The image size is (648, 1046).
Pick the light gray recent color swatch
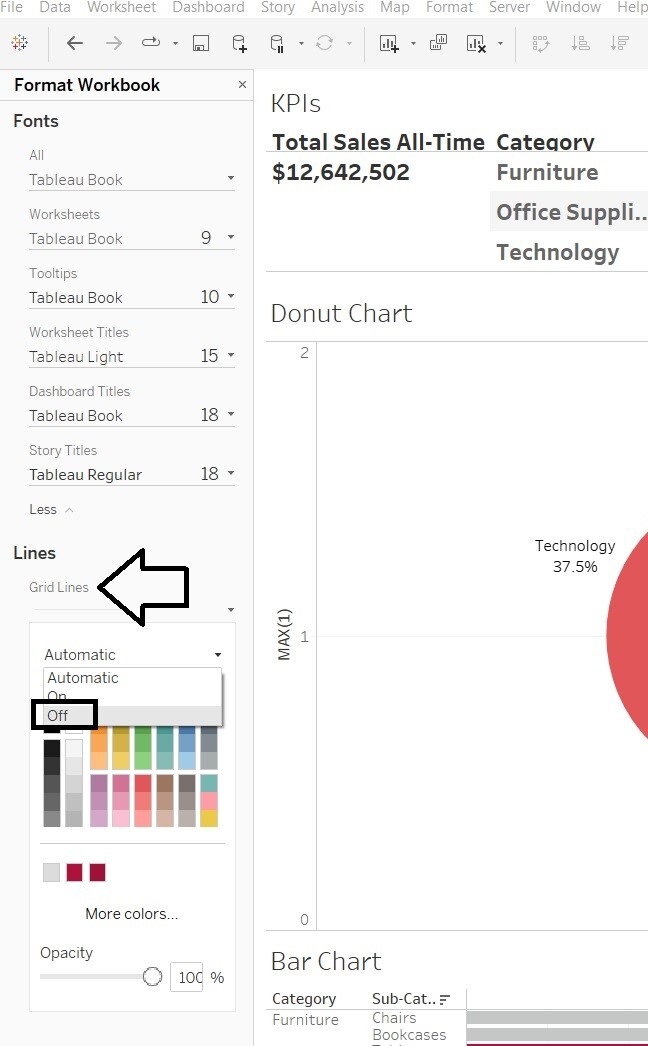tap(51, 872)
